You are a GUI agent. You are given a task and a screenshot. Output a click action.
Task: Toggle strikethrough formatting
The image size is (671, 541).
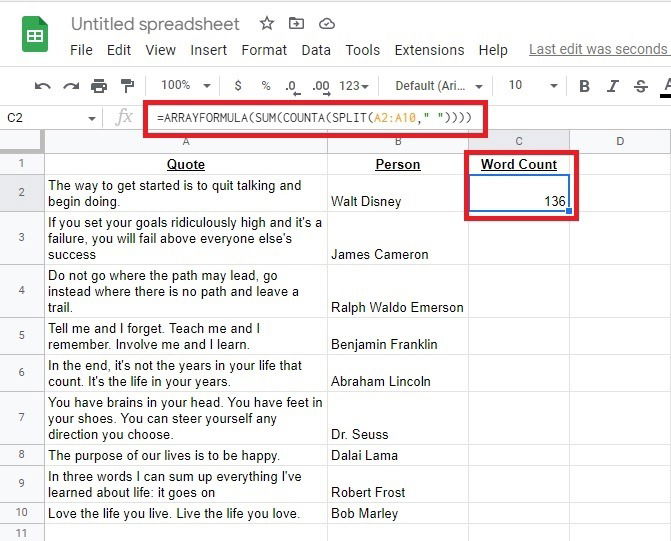click(641, 86)
